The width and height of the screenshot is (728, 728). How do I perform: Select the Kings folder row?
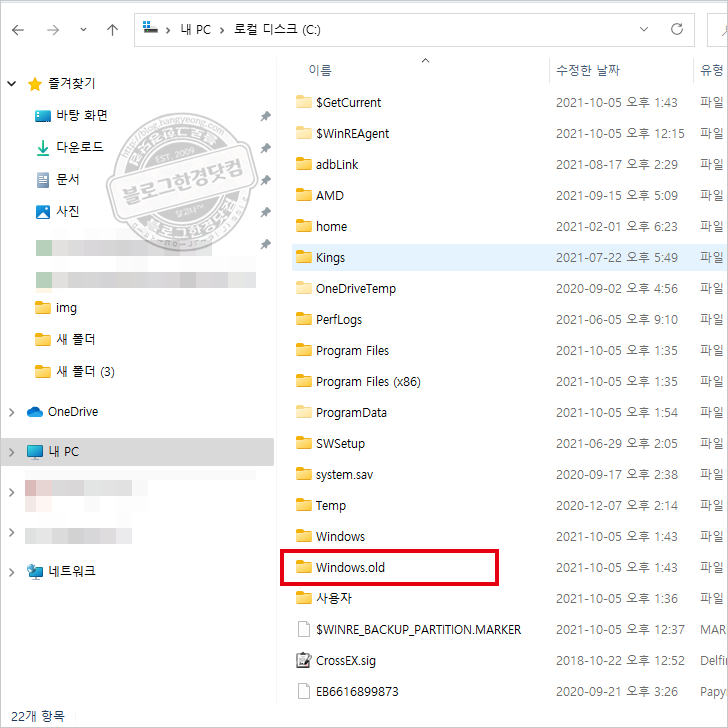(x=509, y=258)
